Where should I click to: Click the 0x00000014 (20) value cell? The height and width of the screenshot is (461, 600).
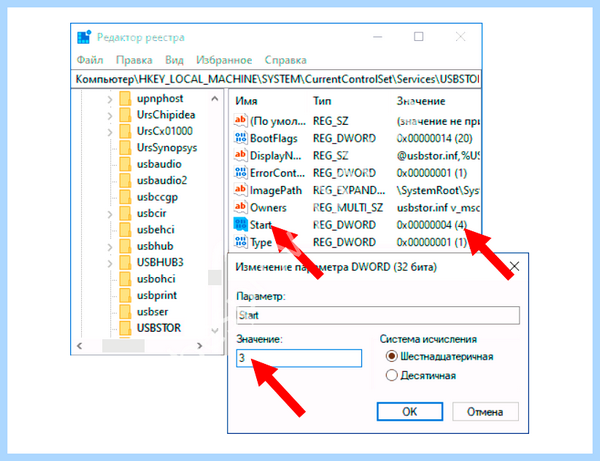[435, 138]
